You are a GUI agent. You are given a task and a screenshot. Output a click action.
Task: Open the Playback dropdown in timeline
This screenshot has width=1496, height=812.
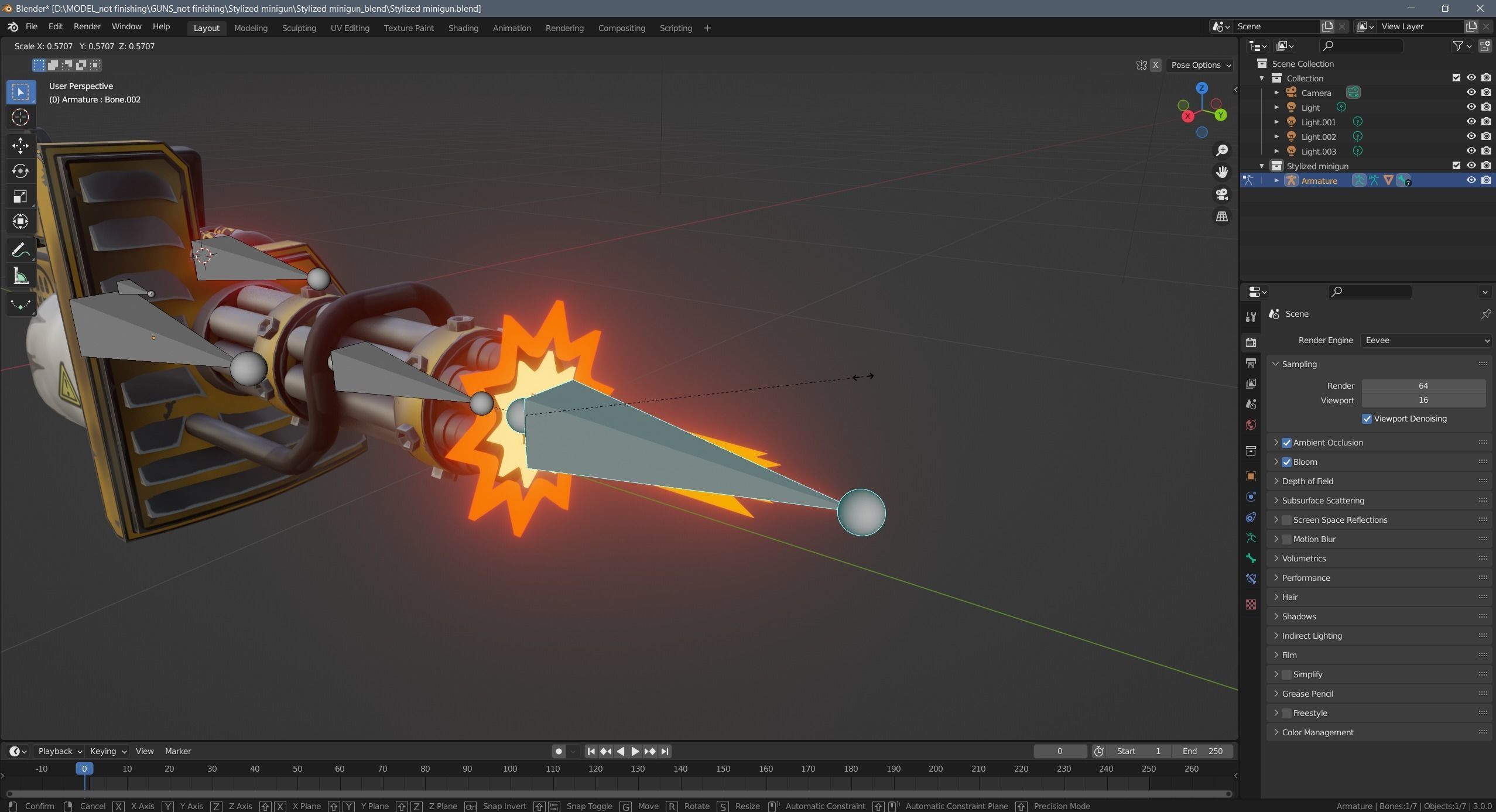pos(60,751)
